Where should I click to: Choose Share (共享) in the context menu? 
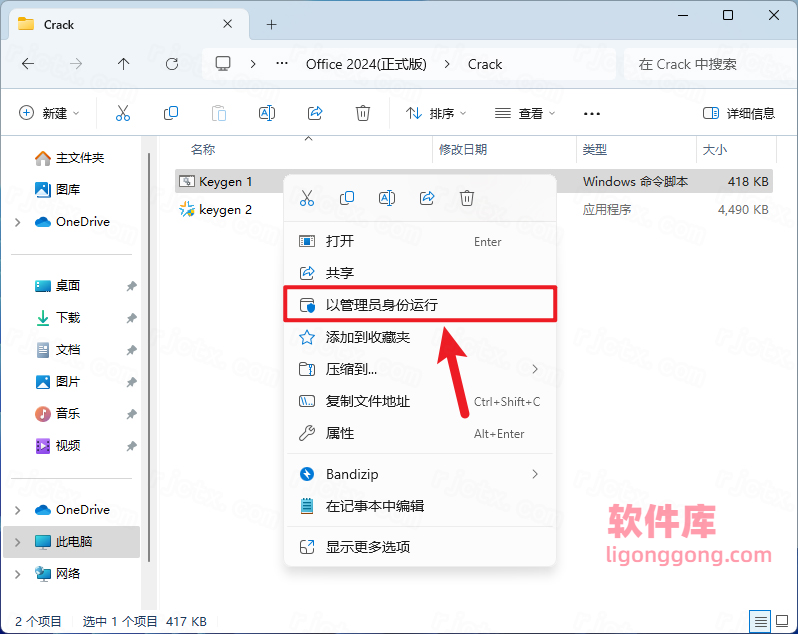click(x=420, y=273)
